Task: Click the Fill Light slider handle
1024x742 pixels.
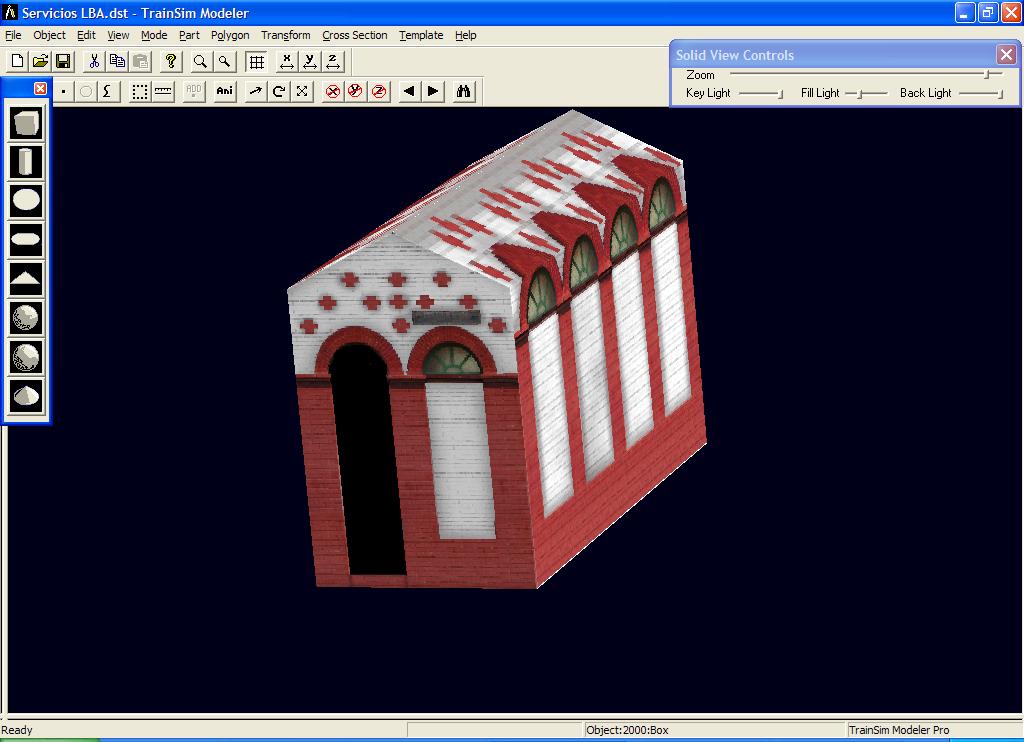Action: [x=858, y=93]
